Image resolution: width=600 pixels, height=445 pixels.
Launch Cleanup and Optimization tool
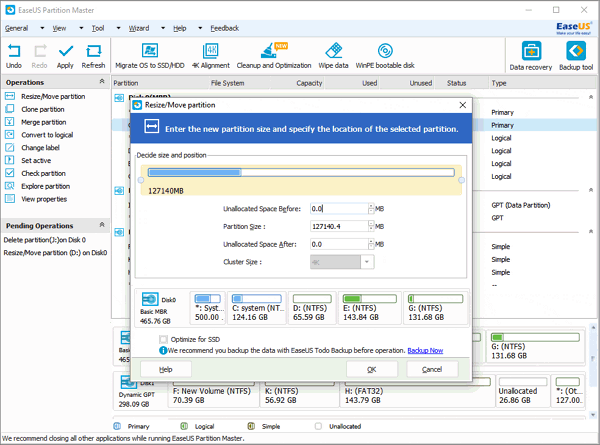274,56
